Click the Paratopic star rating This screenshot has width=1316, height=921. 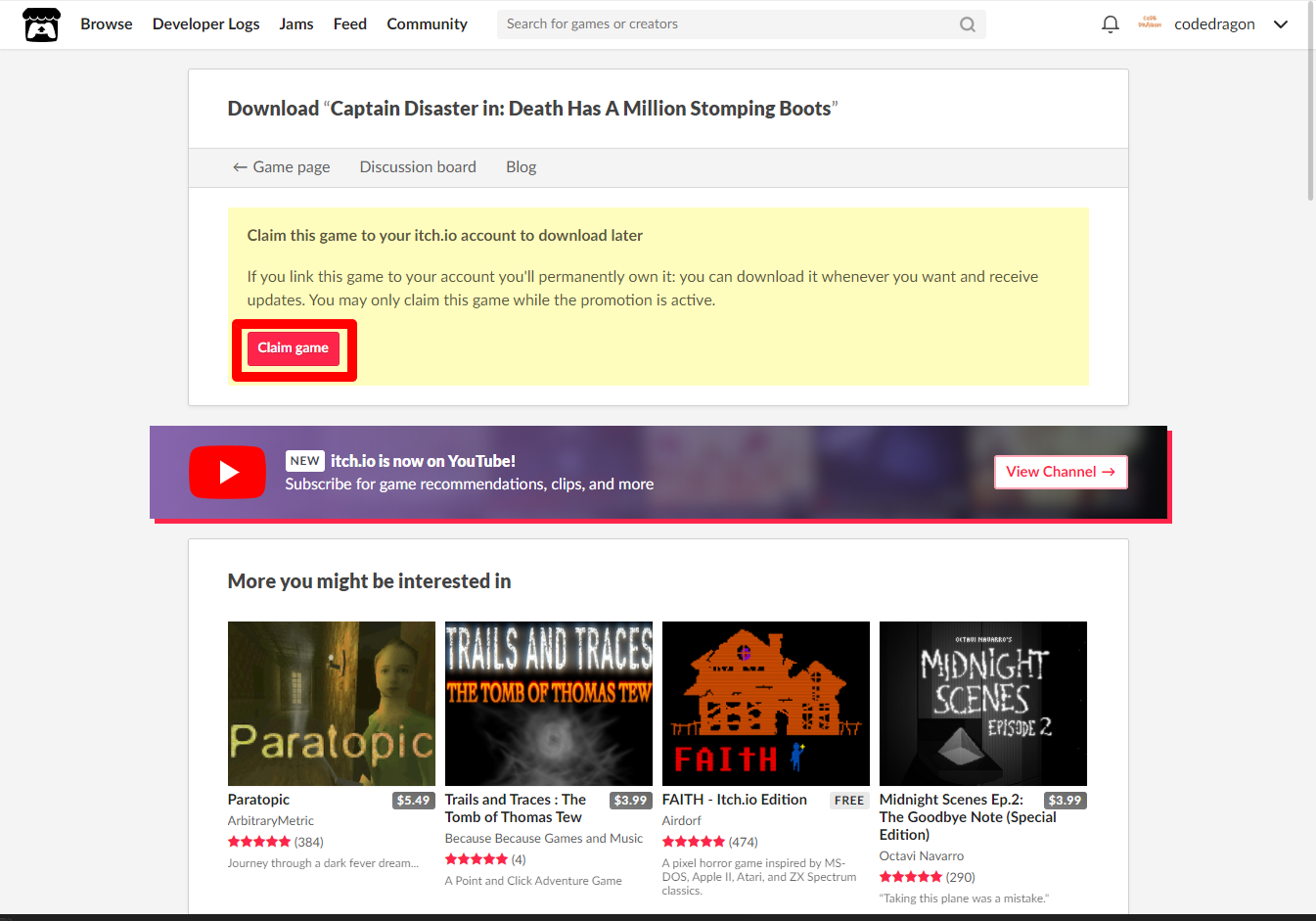coord(259,842)
